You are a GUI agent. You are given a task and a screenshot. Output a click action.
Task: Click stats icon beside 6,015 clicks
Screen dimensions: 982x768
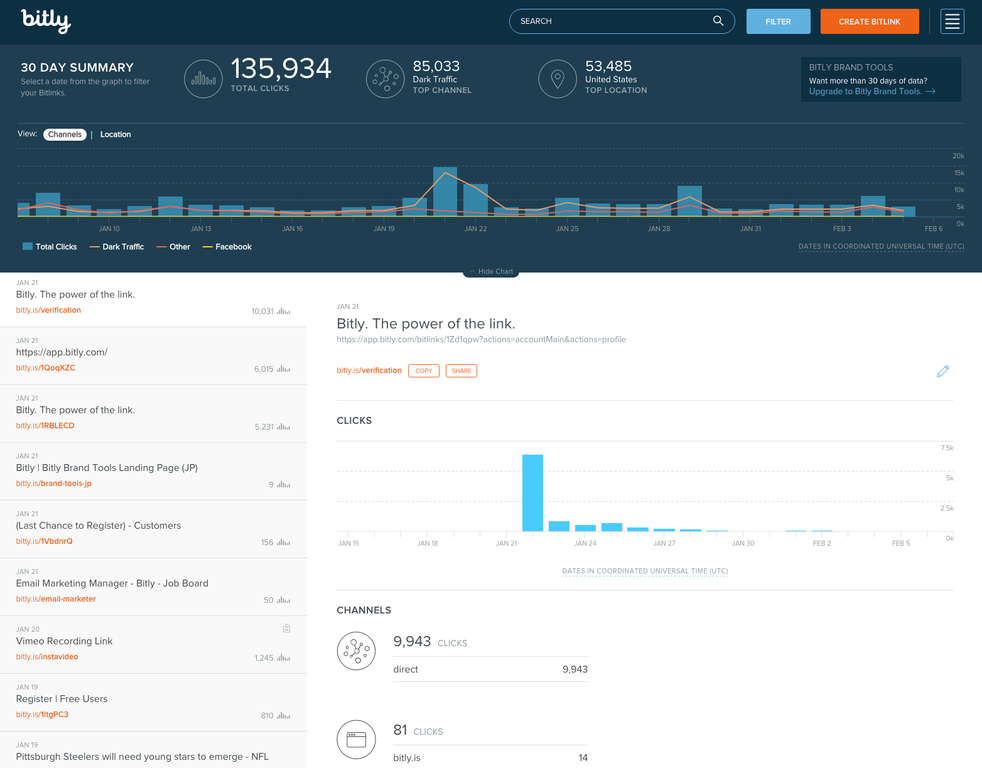284,369
